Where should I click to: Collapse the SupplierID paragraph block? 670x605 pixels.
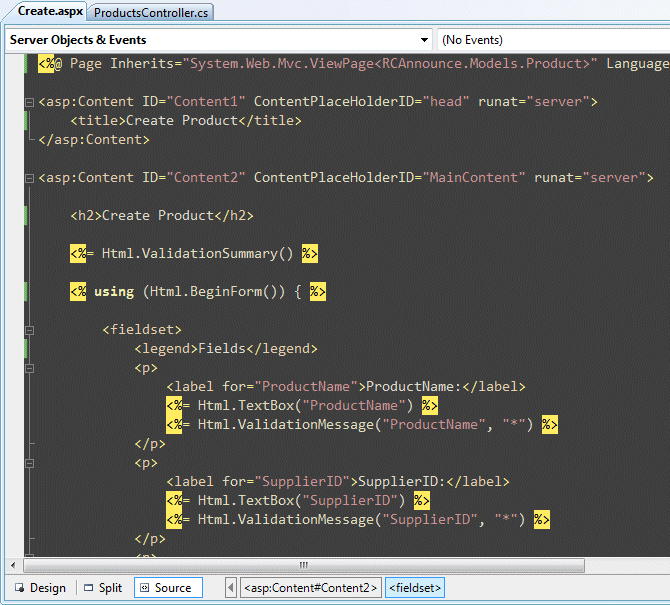[29, 464]
